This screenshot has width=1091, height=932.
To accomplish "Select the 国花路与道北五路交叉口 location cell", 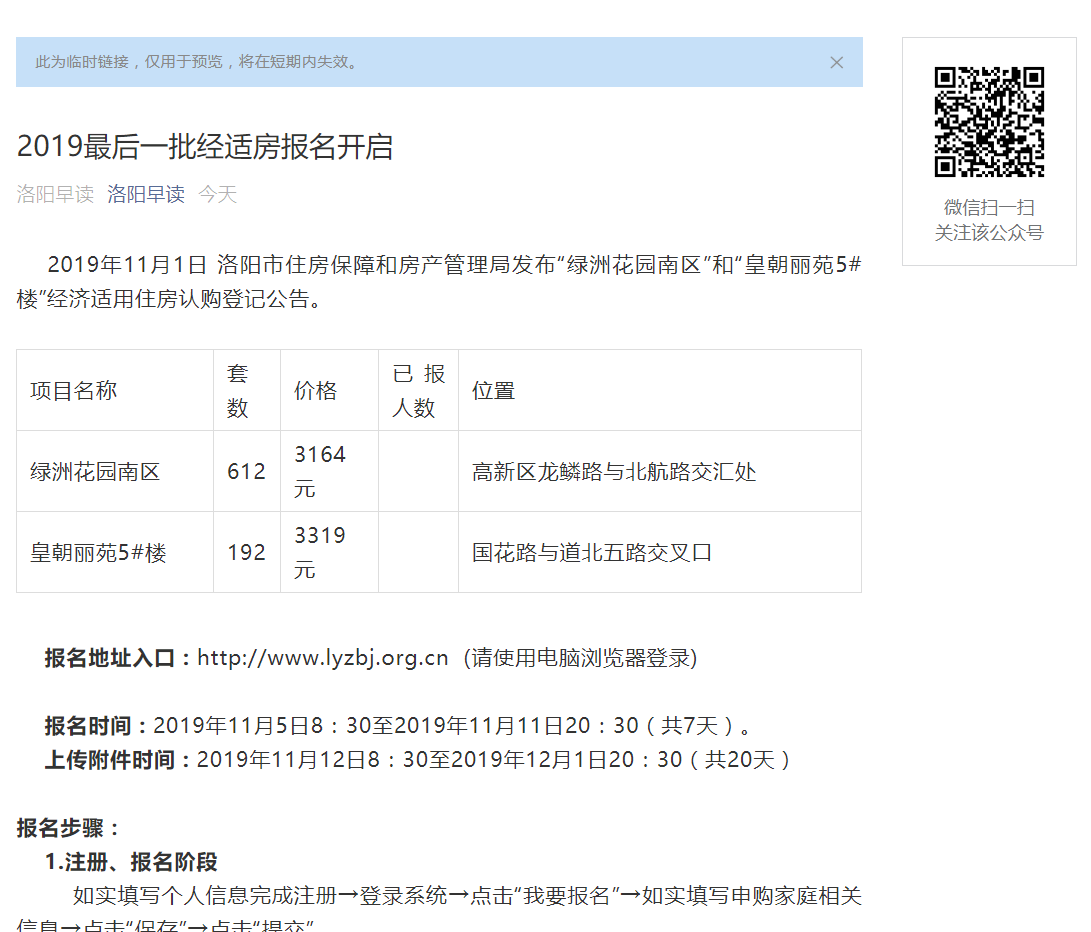I will click(660, 553).
